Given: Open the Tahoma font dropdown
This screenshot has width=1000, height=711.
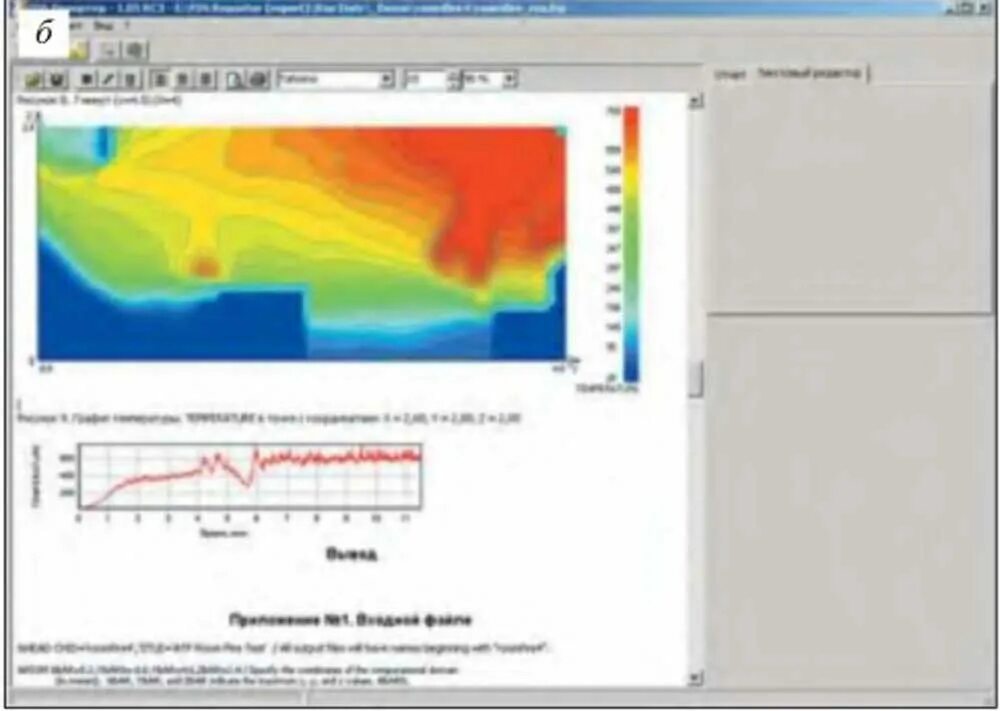Looking at the screenshot, I should [386, 80].
